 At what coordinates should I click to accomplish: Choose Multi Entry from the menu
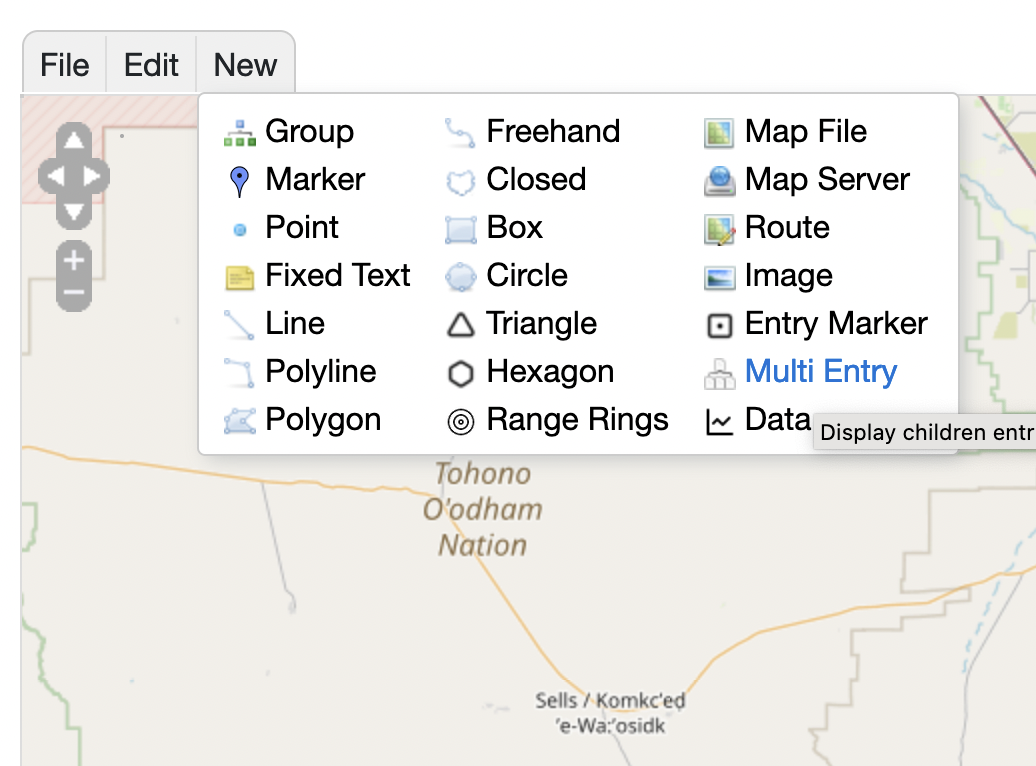[820, 372]
